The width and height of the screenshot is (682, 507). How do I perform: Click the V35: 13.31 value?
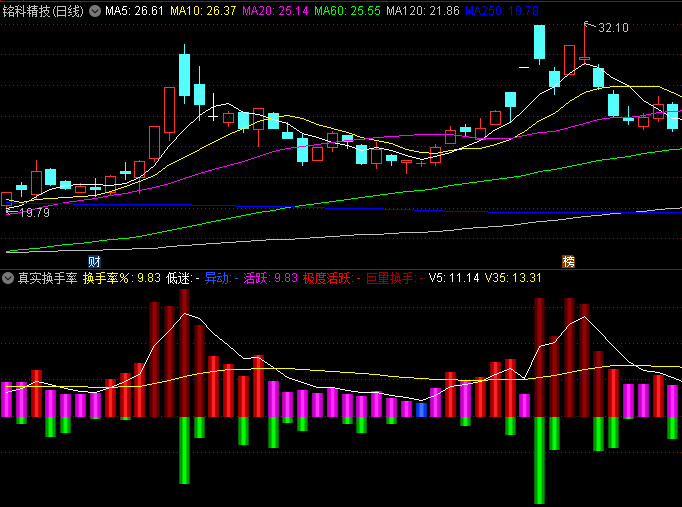[x=513, y=278]
